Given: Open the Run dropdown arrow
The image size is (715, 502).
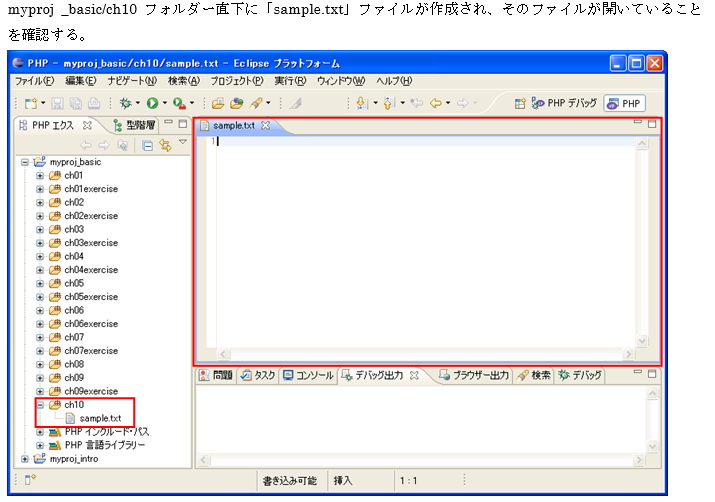Looking at the screenshot, I should pyautogui.click(x=165, y=103).
